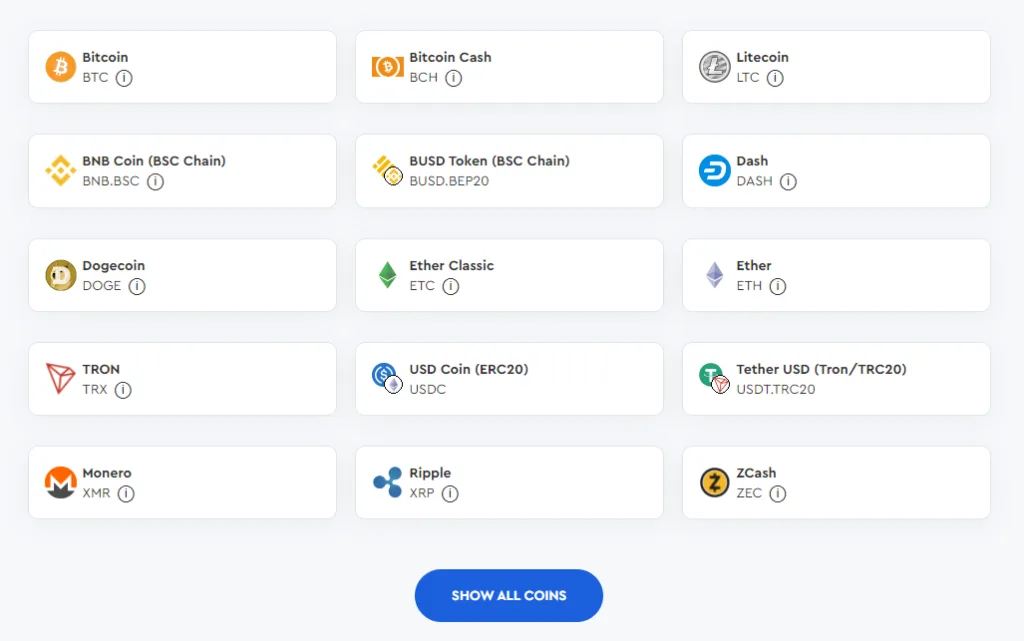The width and height of the screenshot is (1024, 641).
Task: Select the Ripple coin name
Action: click(x=430, y=473)
